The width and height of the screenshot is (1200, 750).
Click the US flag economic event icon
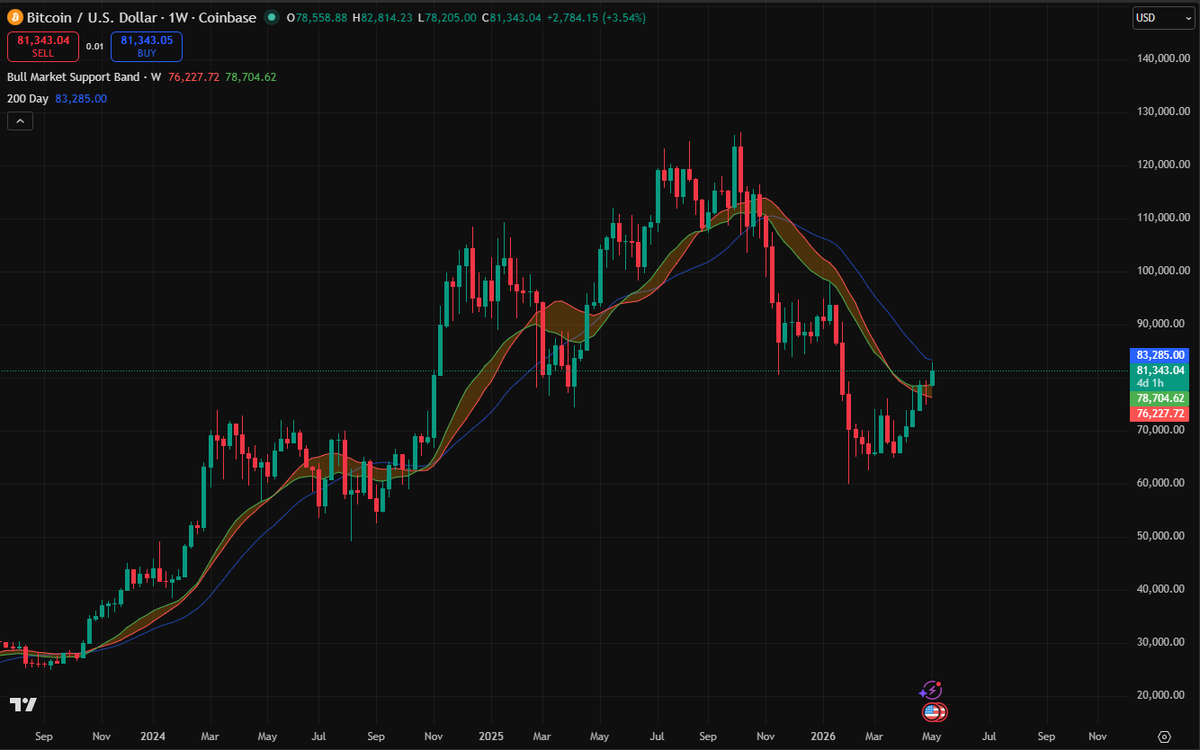tap(933, 712)
